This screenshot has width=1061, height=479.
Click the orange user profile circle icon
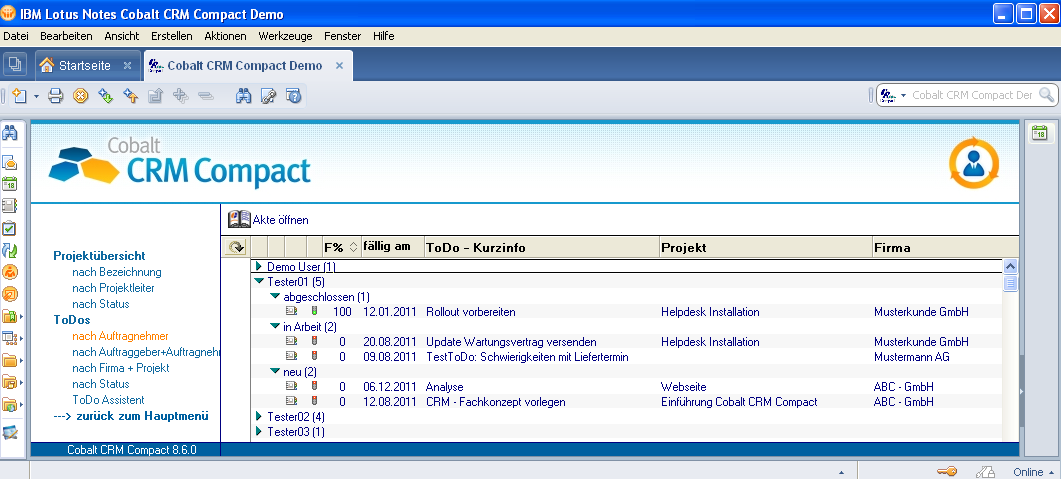(x=974, y=162)
